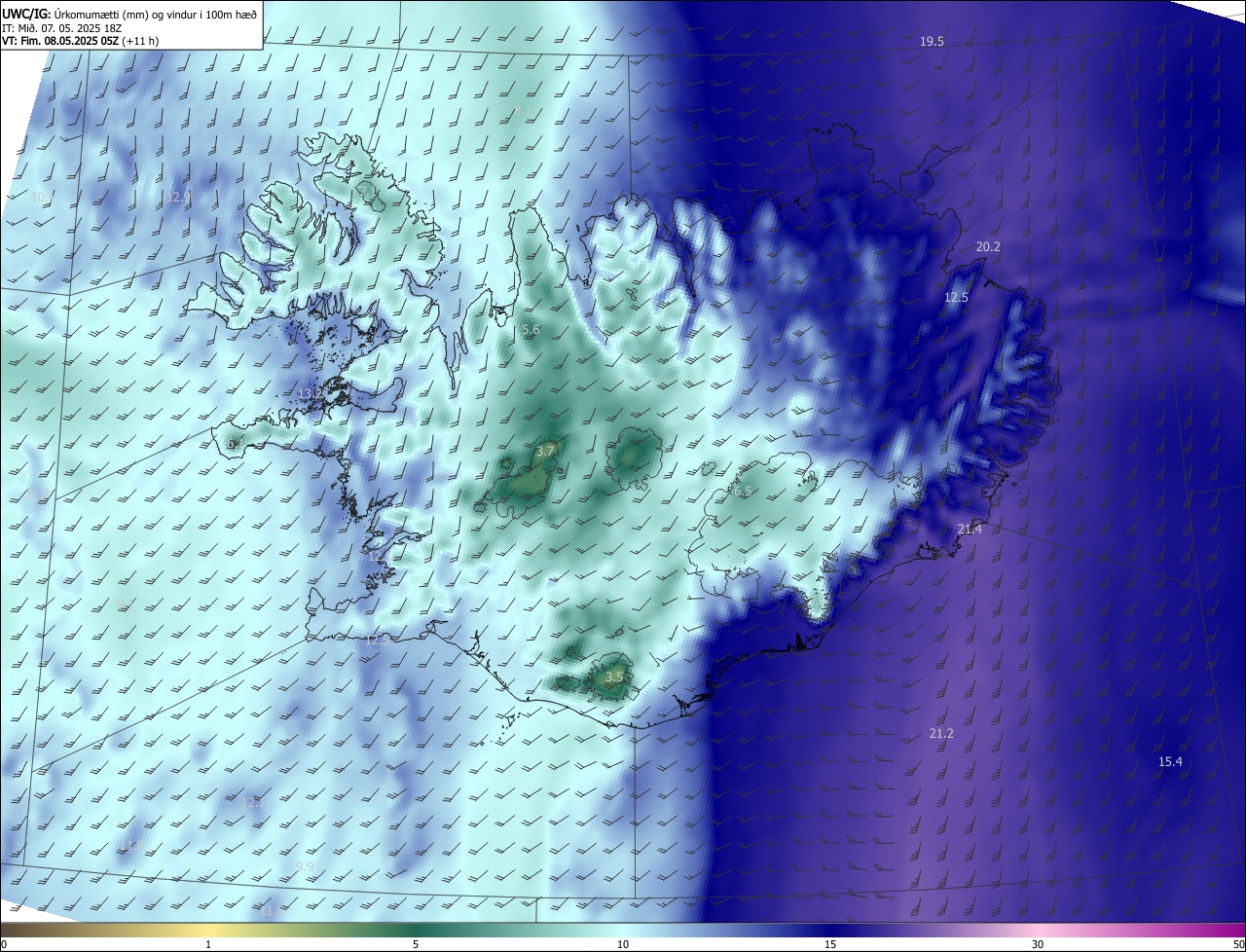The height and width of the screenshot is (952, 1246).
Task: Click the 3.5 value label
Action: (x=614, y=677)
